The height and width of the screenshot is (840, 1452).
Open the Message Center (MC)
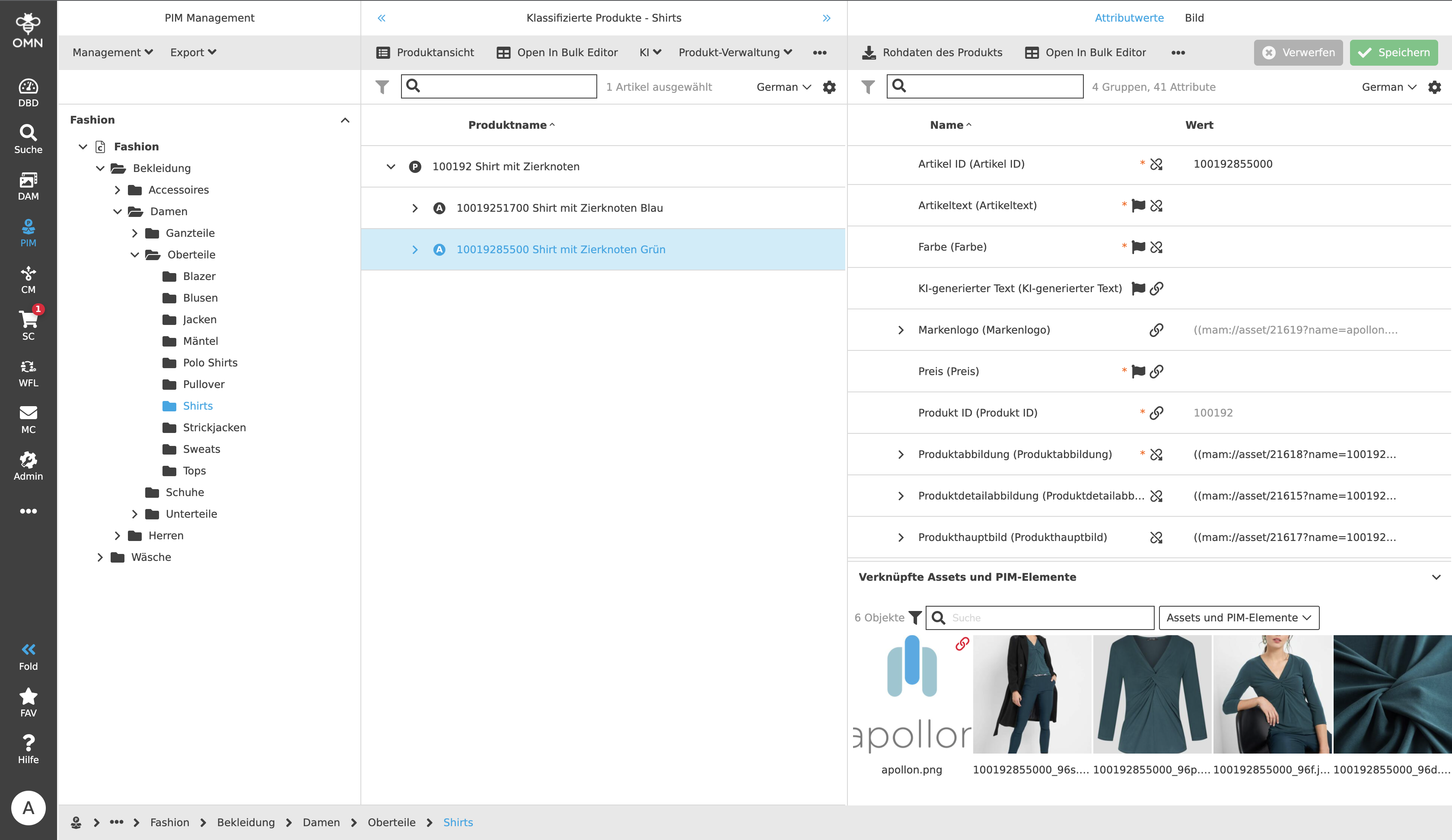[x=28, y=418]
